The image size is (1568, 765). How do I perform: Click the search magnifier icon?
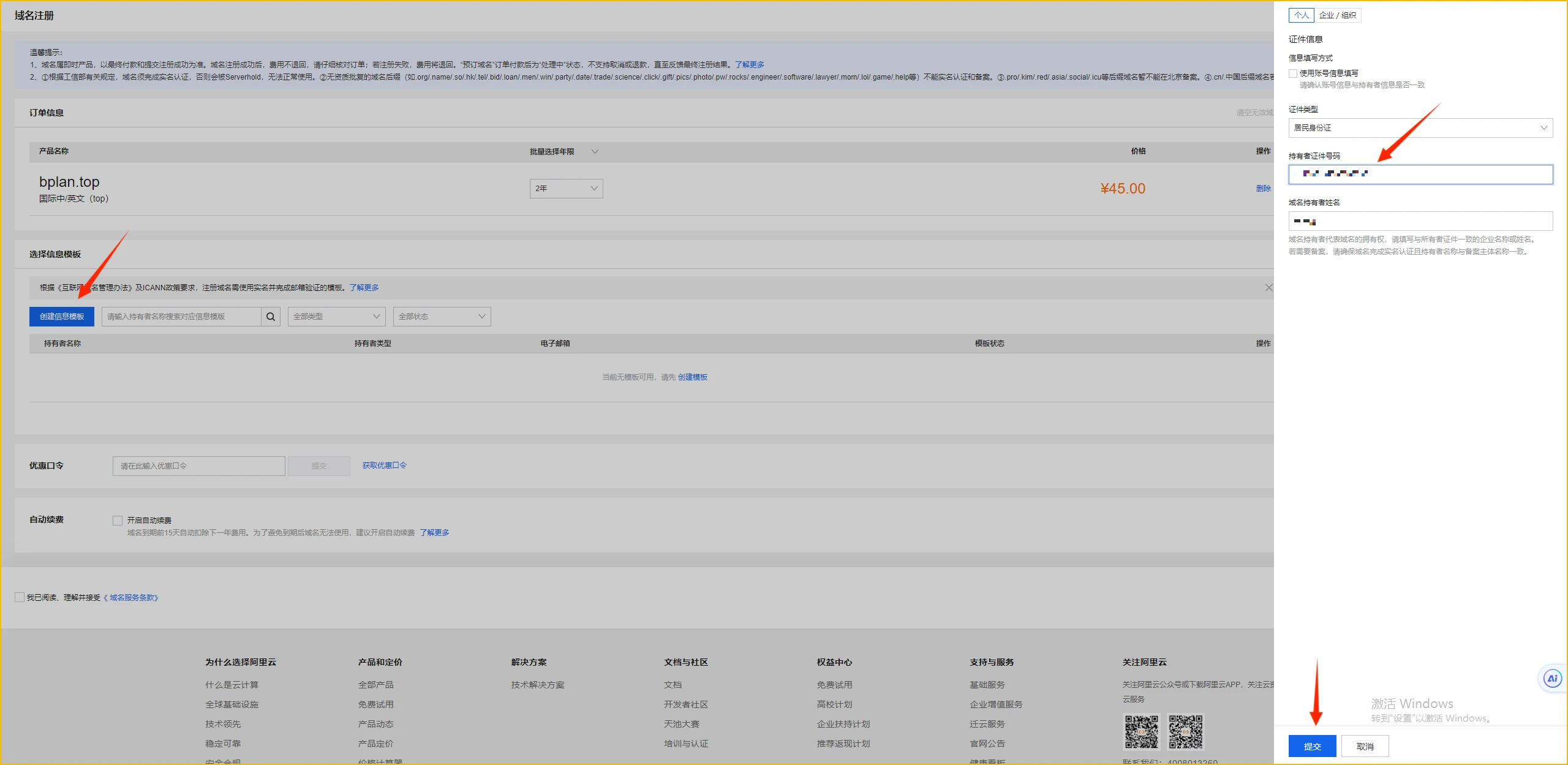[270, 317]
